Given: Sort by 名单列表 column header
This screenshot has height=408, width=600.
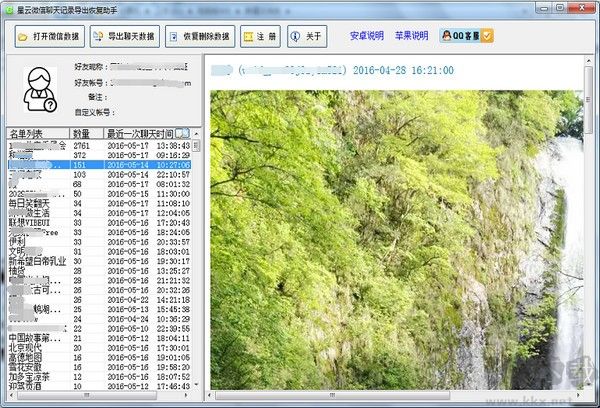Looking at the screenshot, I should pos(38,134).
